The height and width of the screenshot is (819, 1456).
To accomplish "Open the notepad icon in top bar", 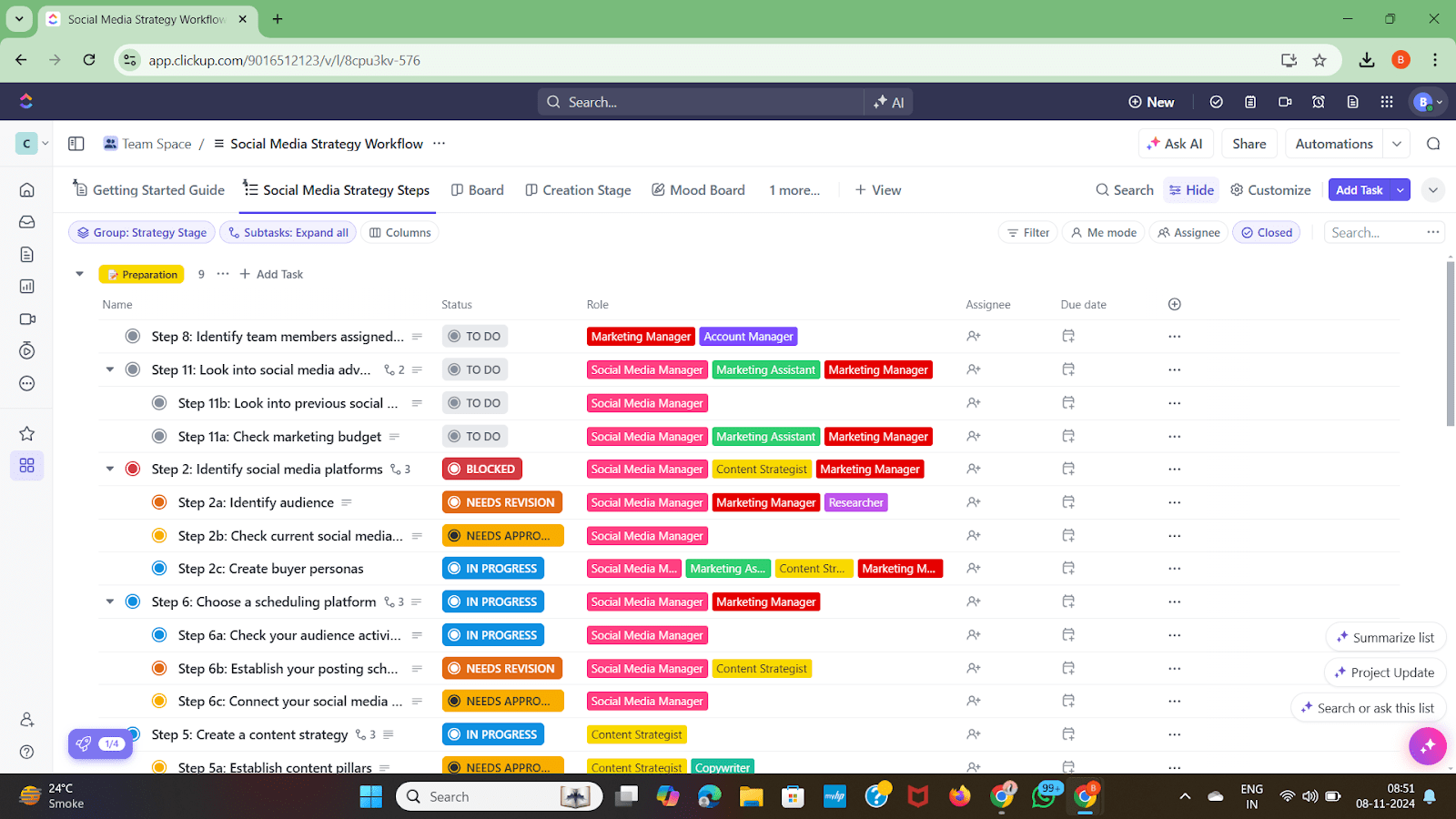I will 1250,102.
